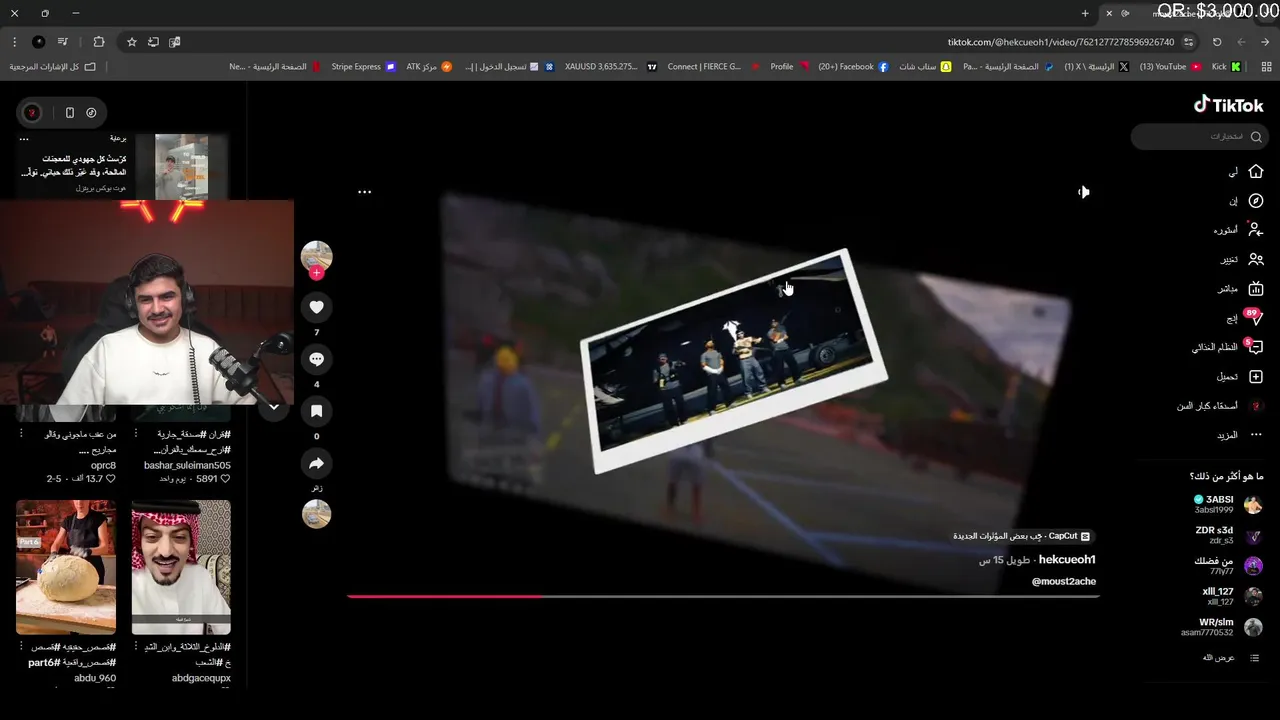
Task: Go to next video with down chevron
Action: point(273,407)
